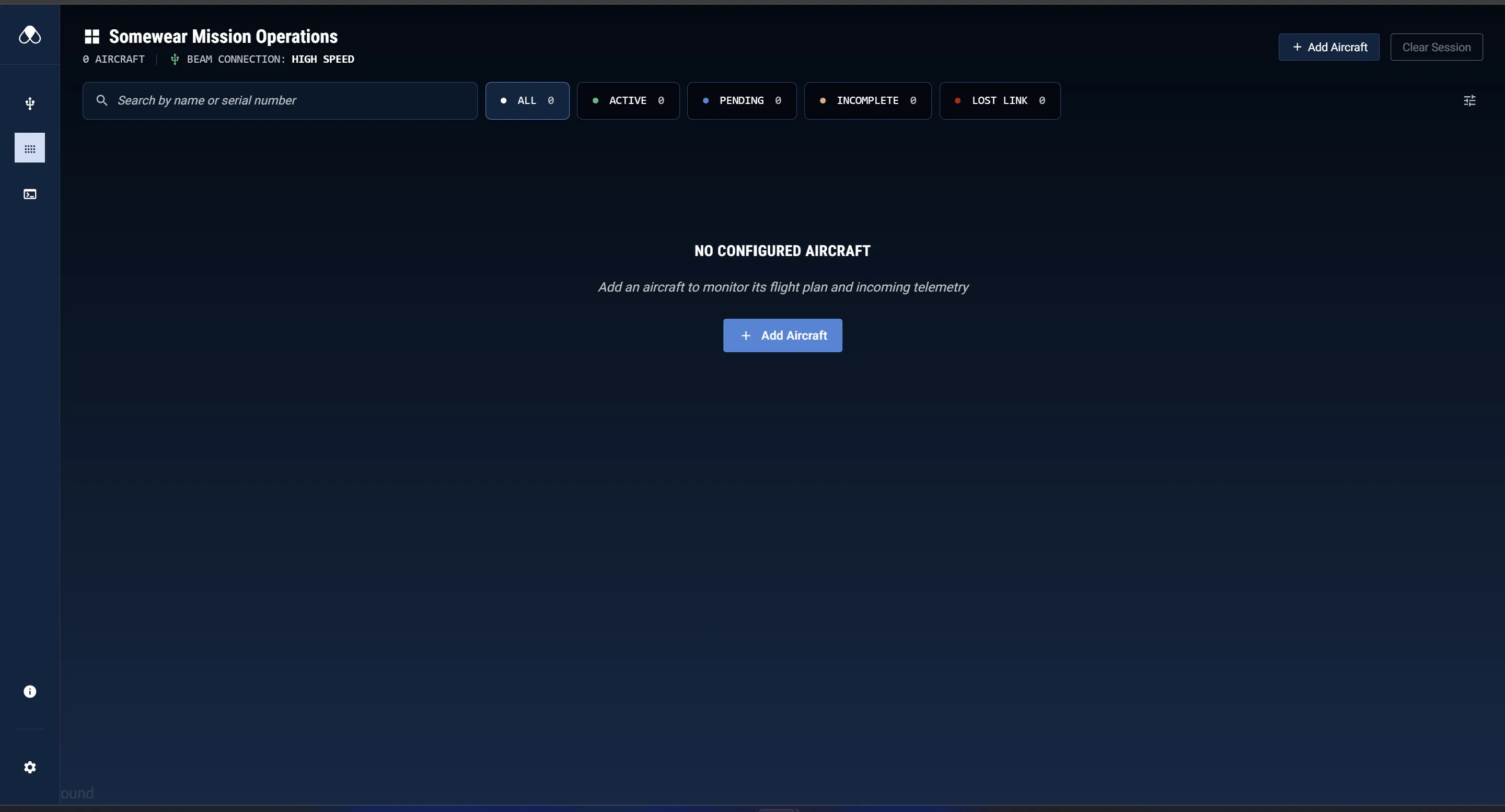Open the terminal console sidebar icon

(30, 194)
